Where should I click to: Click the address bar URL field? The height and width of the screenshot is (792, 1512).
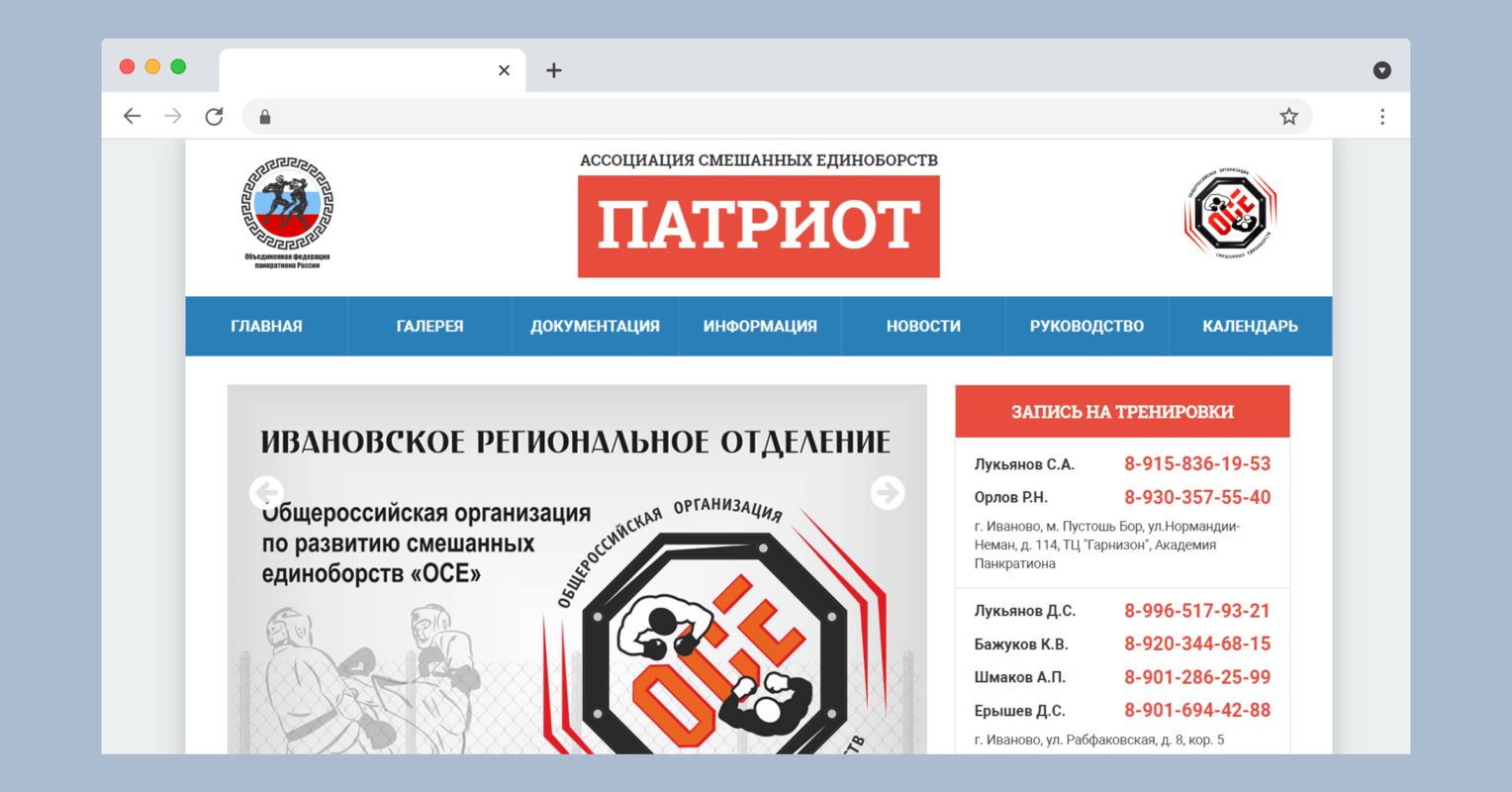[777, 117]
